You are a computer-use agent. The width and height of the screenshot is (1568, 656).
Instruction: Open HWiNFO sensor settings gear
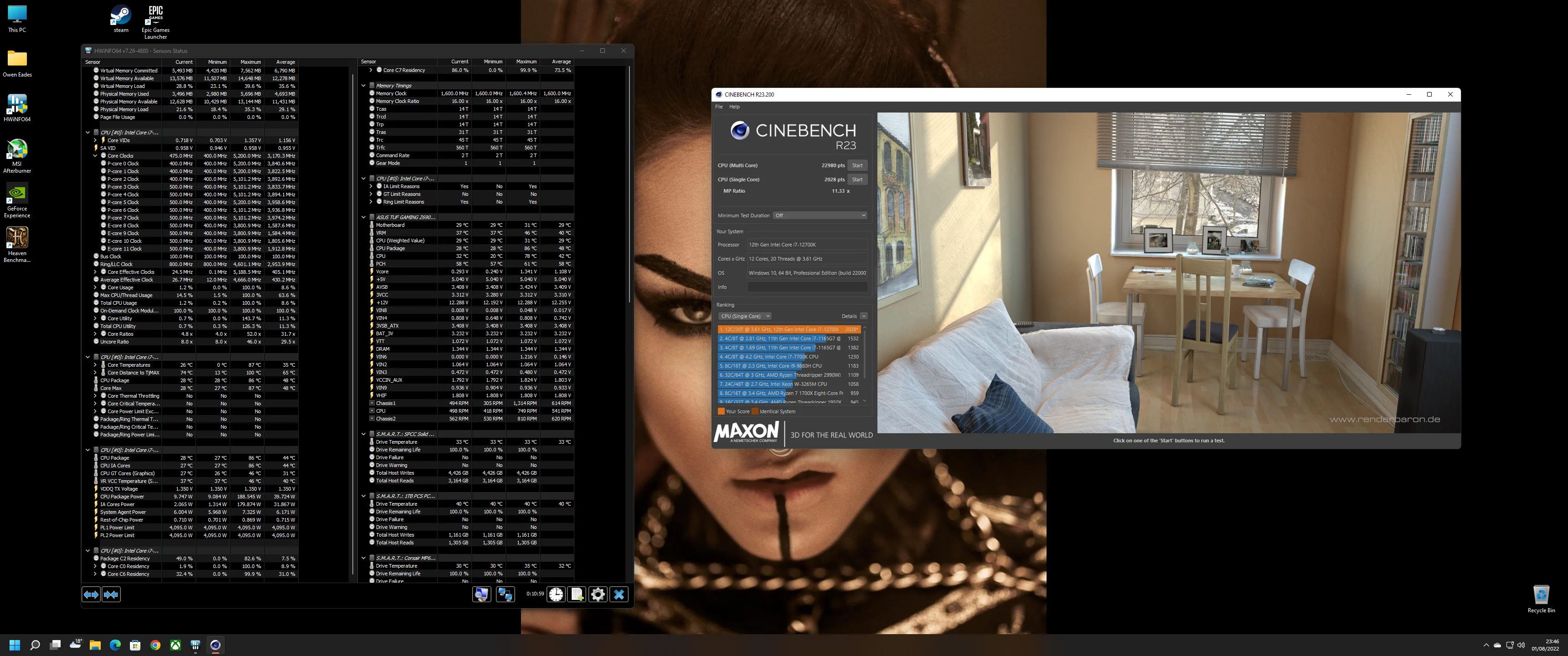tap(598, 594)
